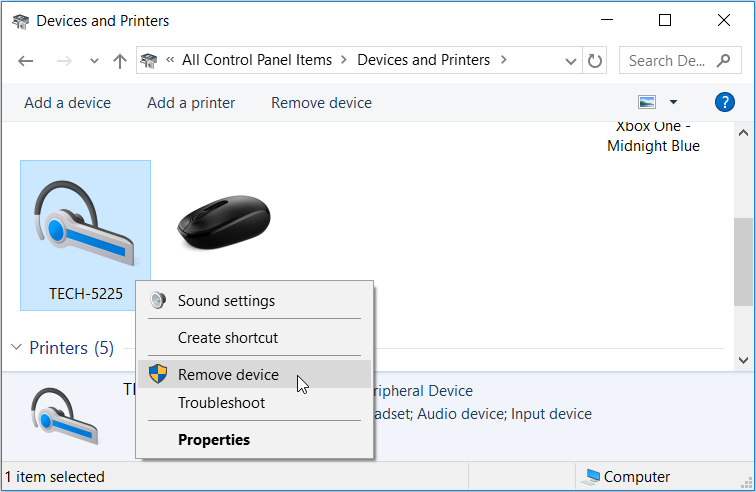Screen dimensions: 756x492
Task: Choose Remove device from context menu
Action: (228, 375)
